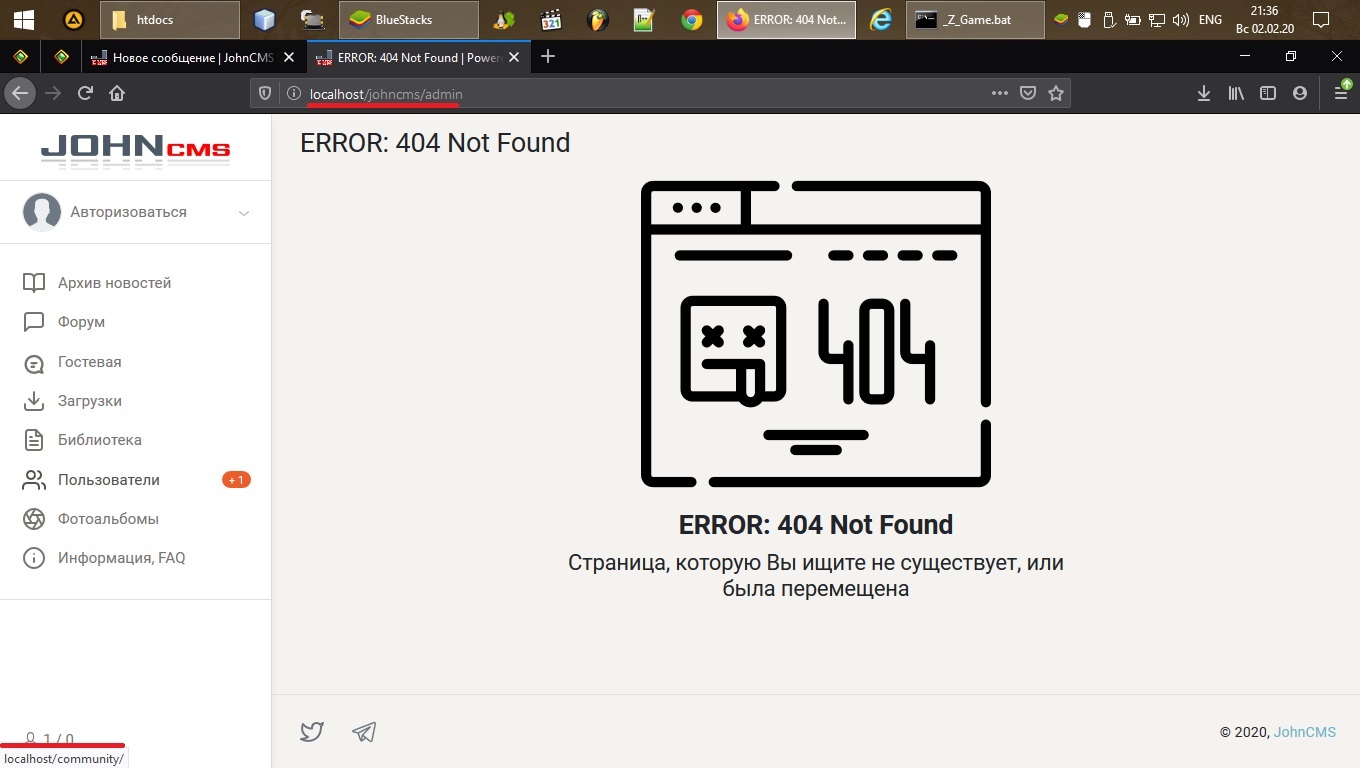The height and width of the screenshot is (768, 1360).
Task: Click the volume icon in system tray
Action: [1180, 19]
